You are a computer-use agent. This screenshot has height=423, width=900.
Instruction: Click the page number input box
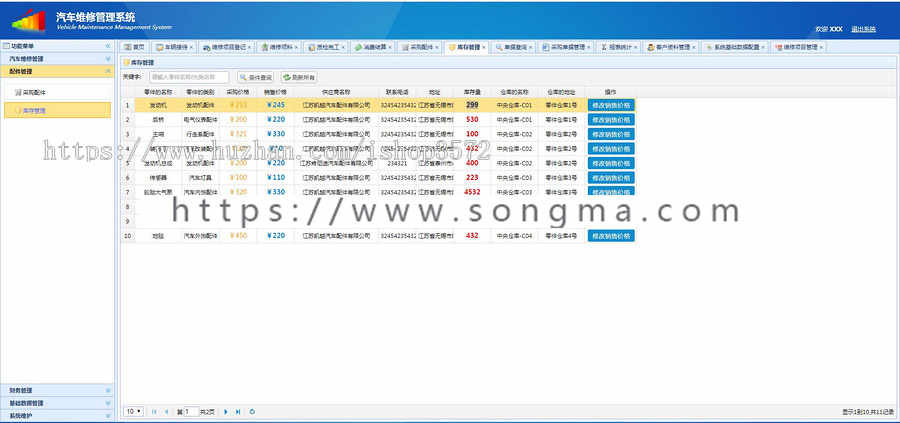(191, 412)
